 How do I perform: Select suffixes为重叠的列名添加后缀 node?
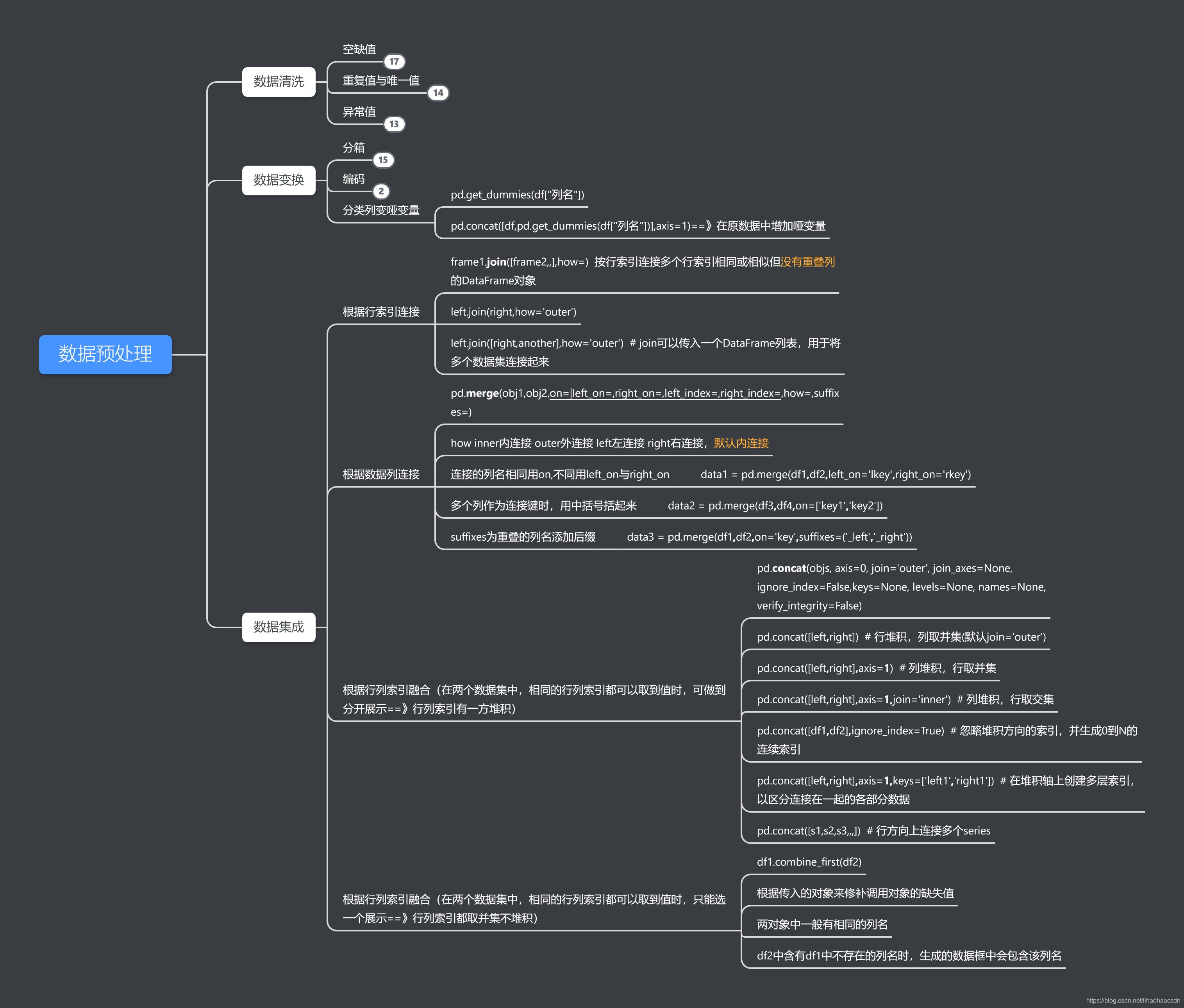(x=681, y=537)
